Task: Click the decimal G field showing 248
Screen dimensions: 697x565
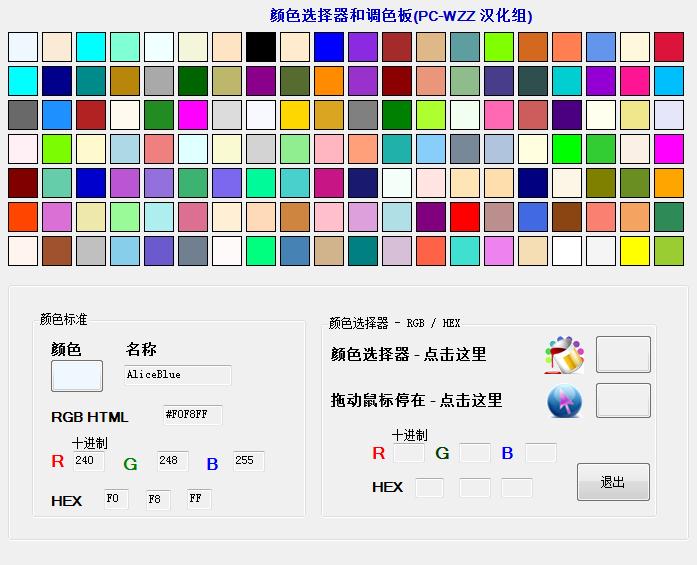Action: coord(172,461)
